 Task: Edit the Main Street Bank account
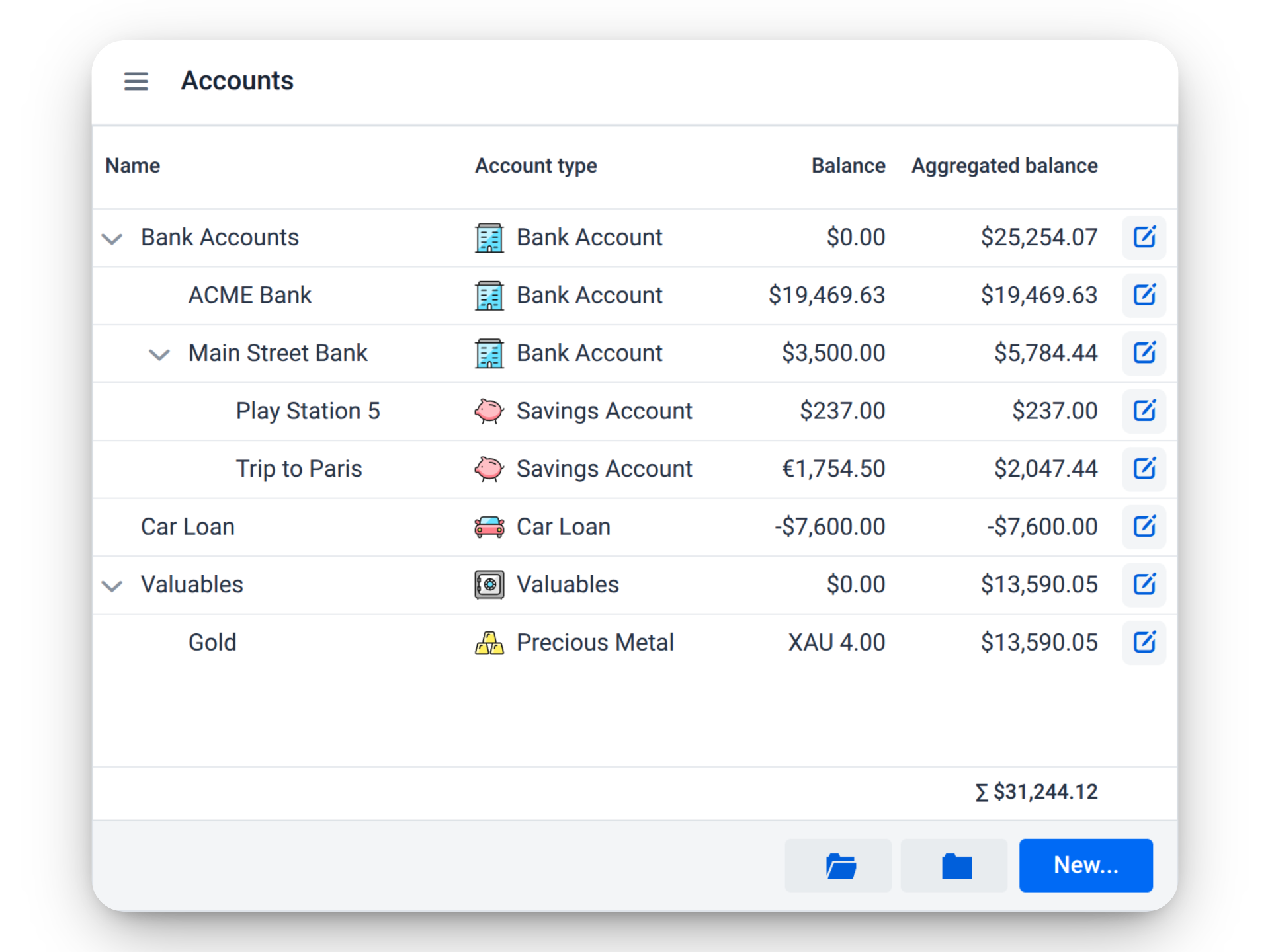[1144, 353]
